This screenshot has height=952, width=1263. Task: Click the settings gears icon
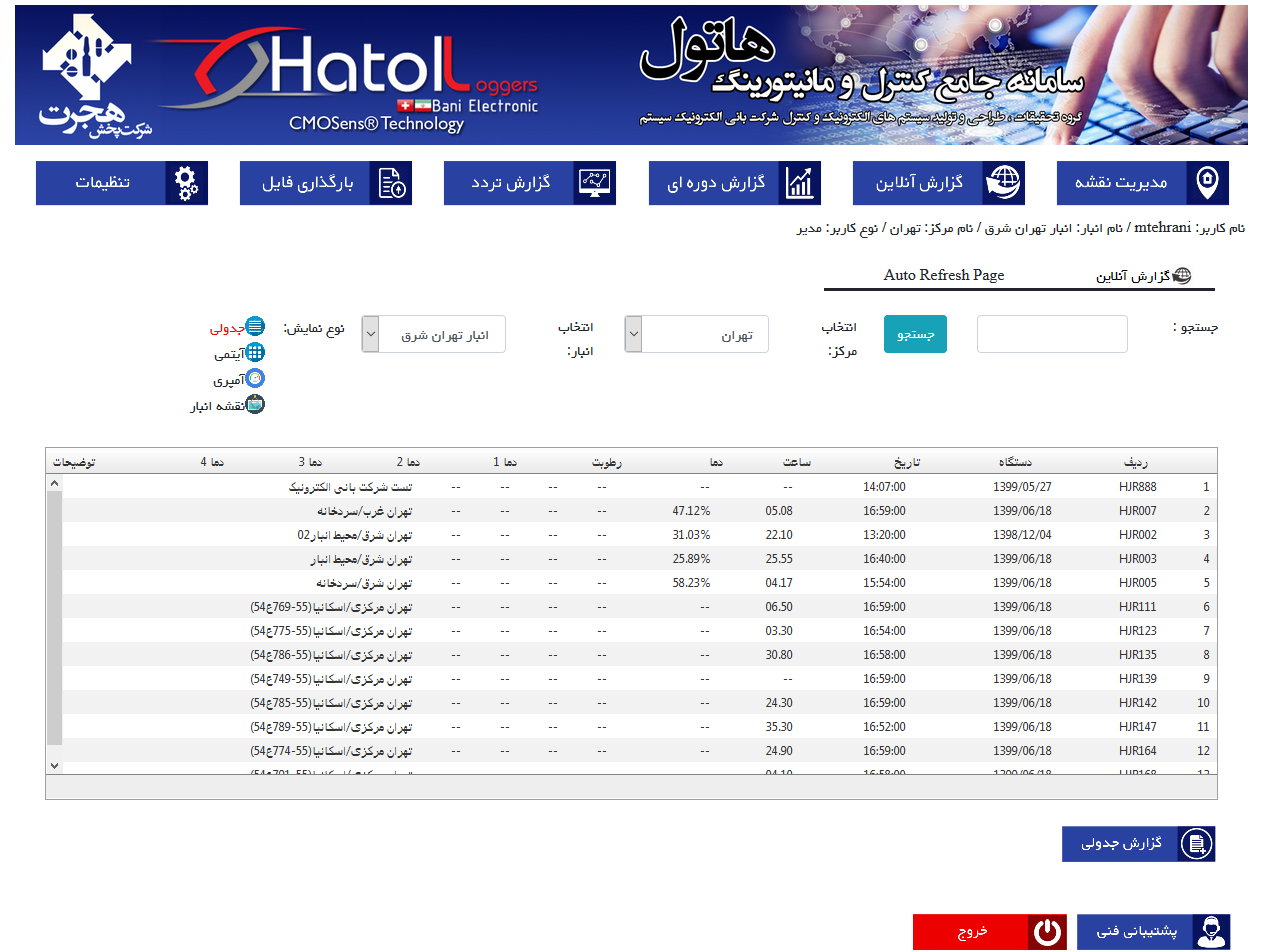point(187,183)
